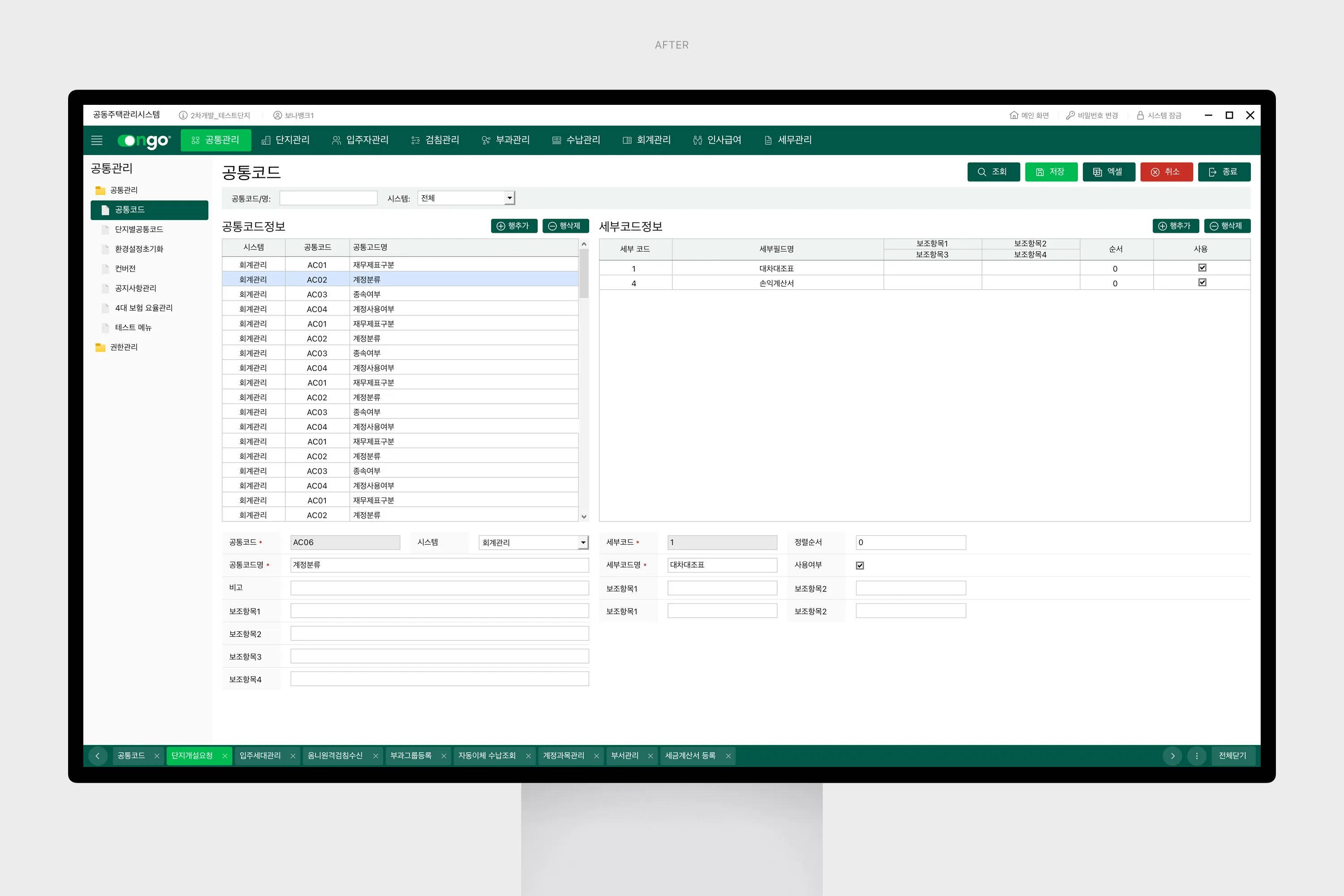Uncheck 사용 checkbox for 대차대조표 row

point(1202,268)
